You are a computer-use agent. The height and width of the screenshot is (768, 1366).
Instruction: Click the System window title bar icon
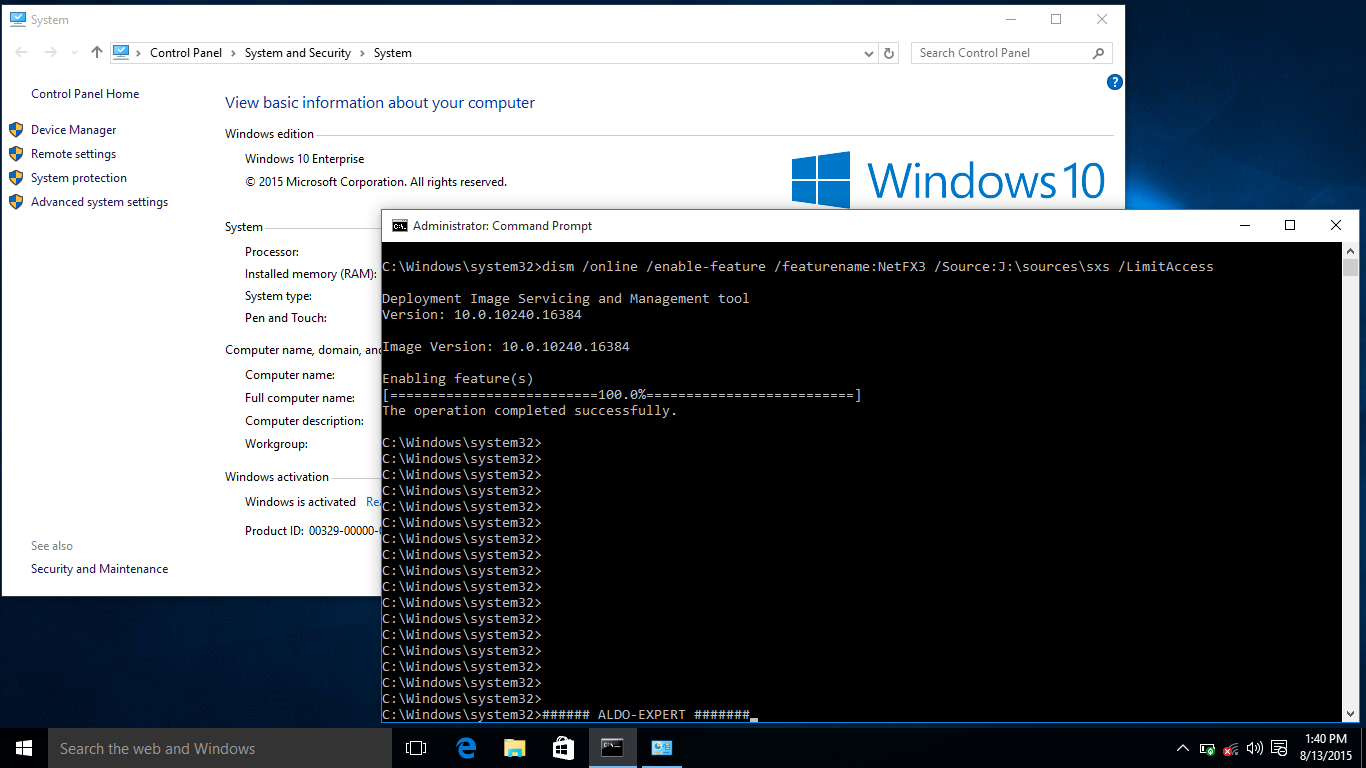click(x=17, y=19)
